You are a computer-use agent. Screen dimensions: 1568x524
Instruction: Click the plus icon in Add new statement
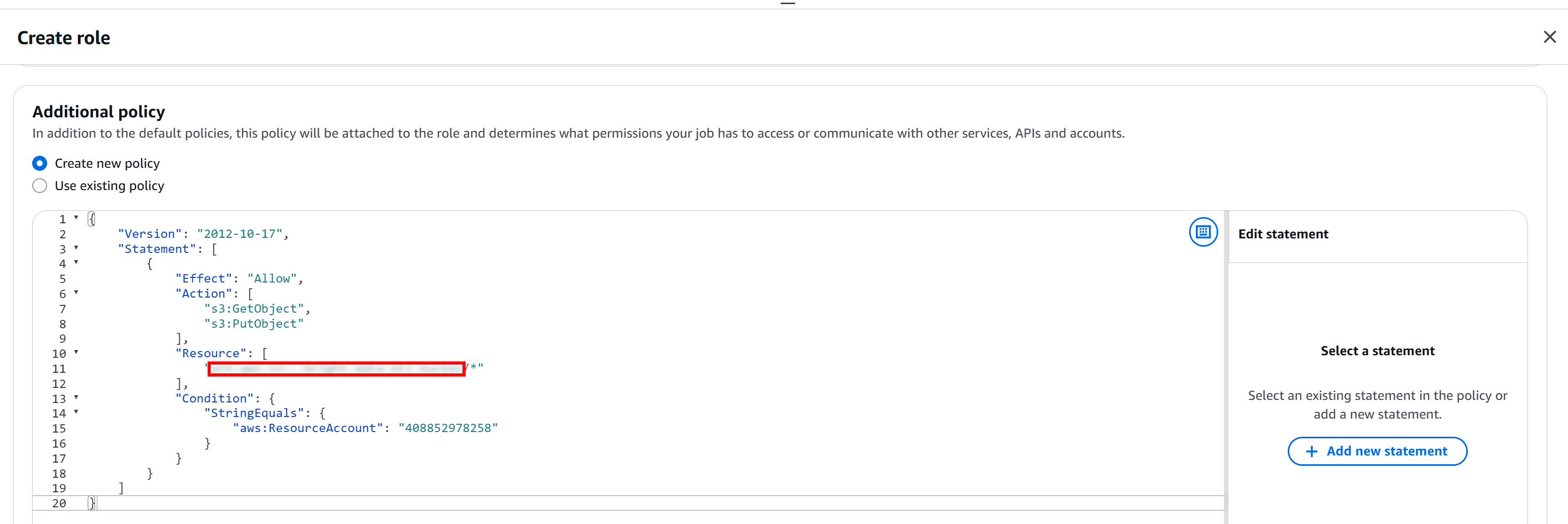pyautogui.click(x=1312, y=451)
